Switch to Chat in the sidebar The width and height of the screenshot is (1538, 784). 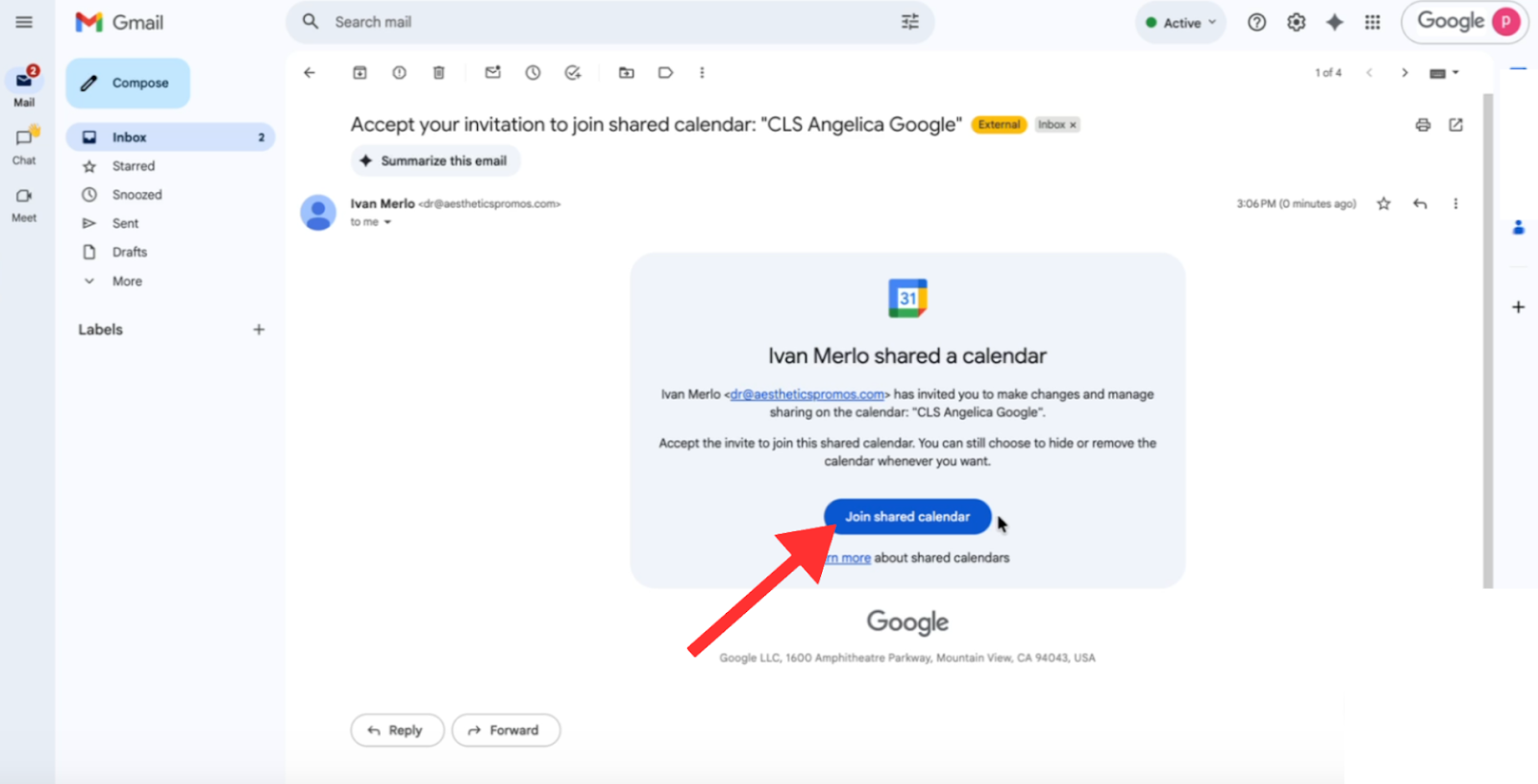(x=24, y=145)
